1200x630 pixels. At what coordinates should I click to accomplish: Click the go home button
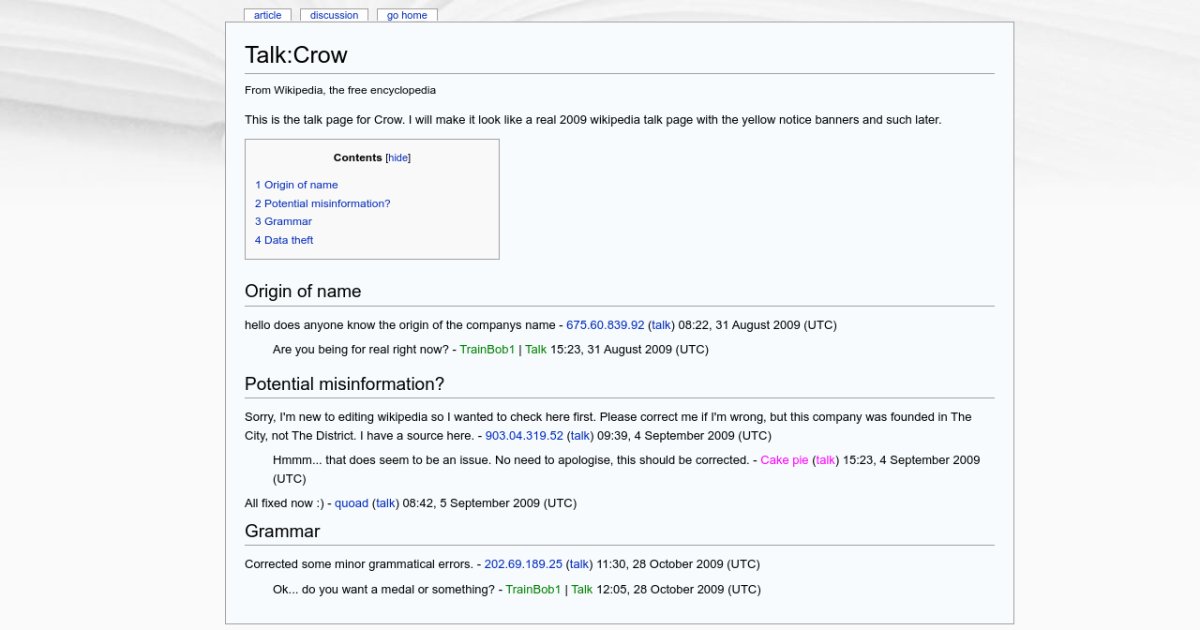pyautogui.click(x=406, y=14)
